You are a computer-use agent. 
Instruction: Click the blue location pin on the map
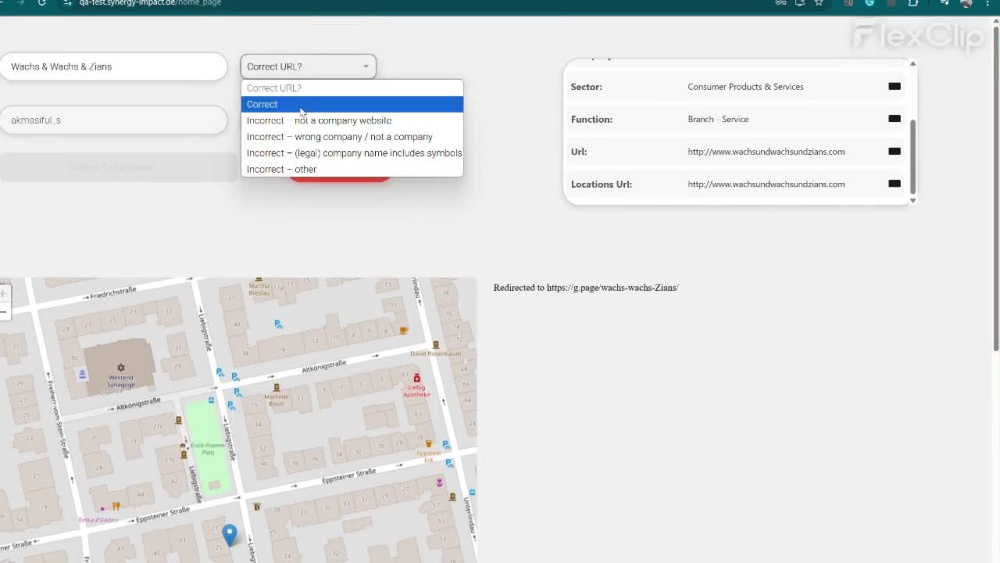coord(230,534)
